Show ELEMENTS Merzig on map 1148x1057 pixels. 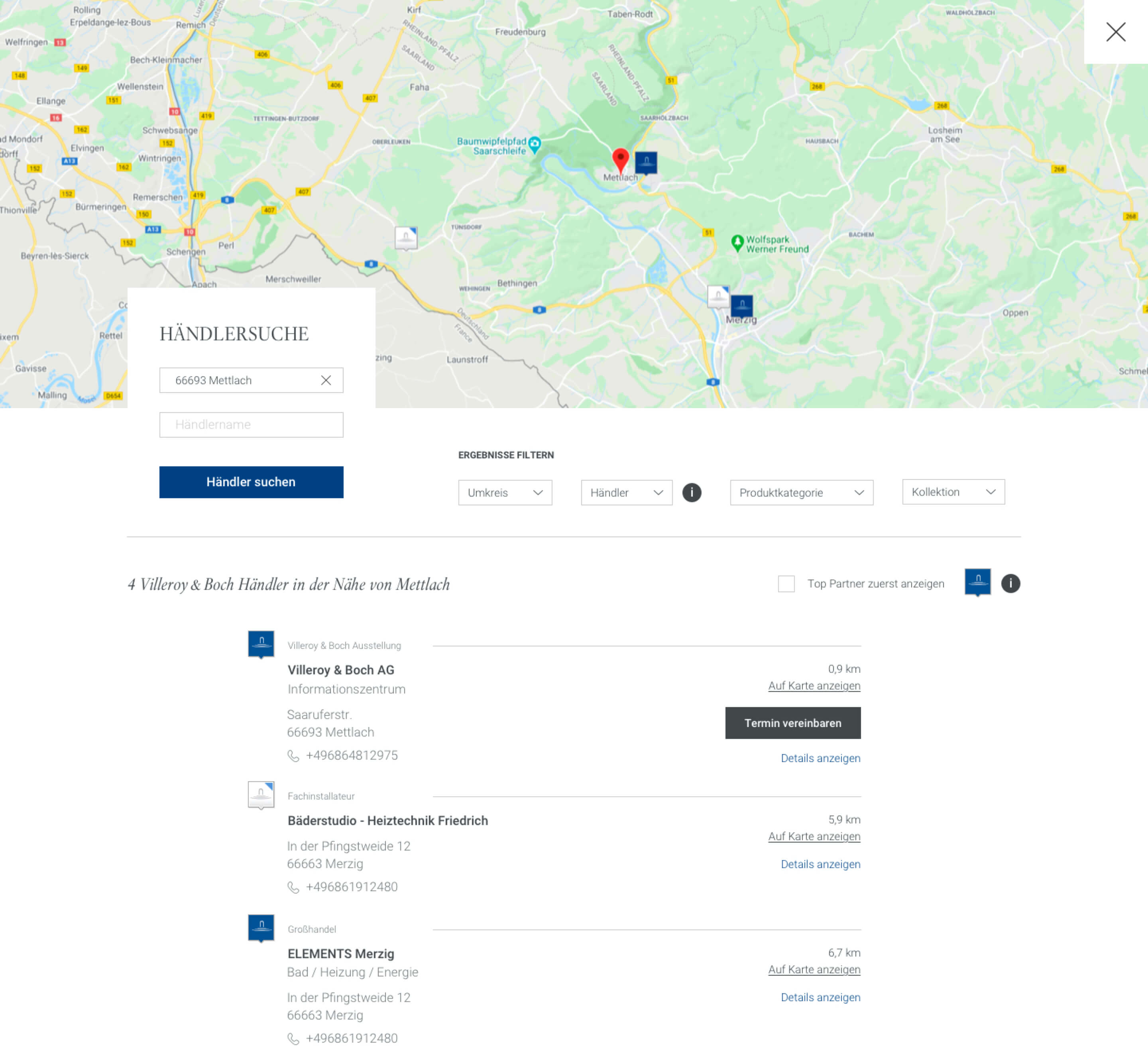[x=814, y=969]
